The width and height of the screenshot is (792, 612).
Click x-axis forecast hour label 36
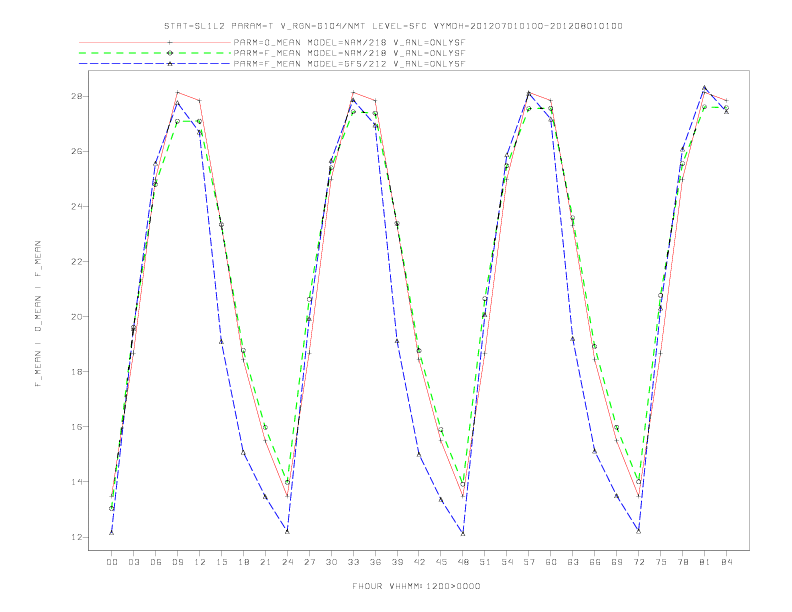click(375, 562)
